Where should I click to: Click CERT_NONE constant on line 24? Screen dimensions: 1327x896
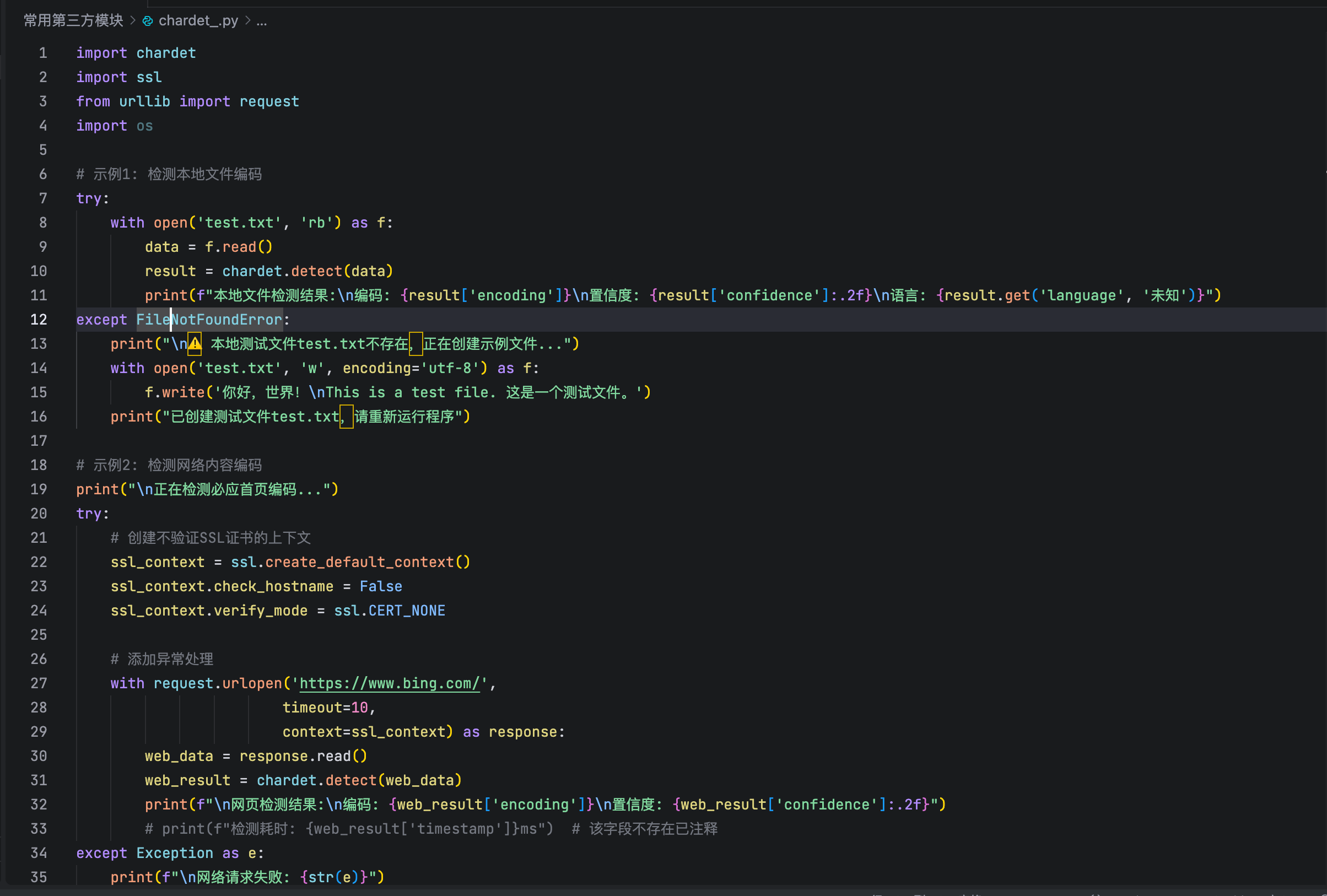[x=406, y=611]
